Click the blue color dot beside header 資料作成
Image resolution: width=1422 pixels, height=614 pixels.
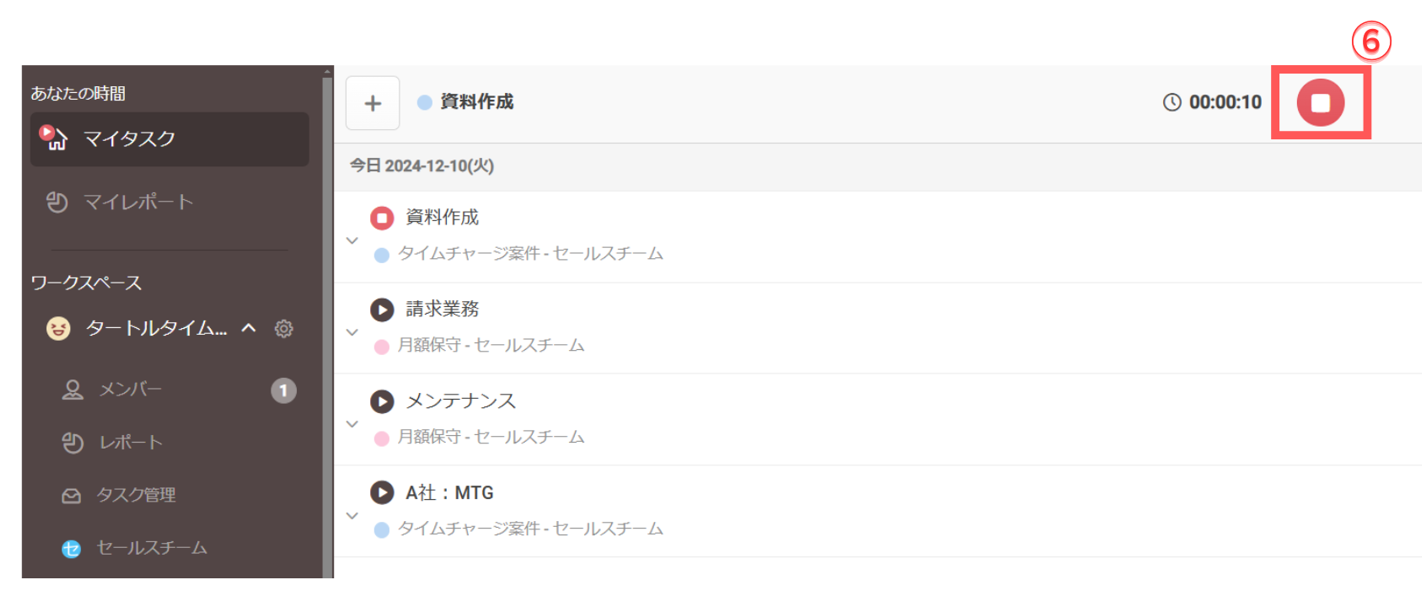click(x=425, y=103)
